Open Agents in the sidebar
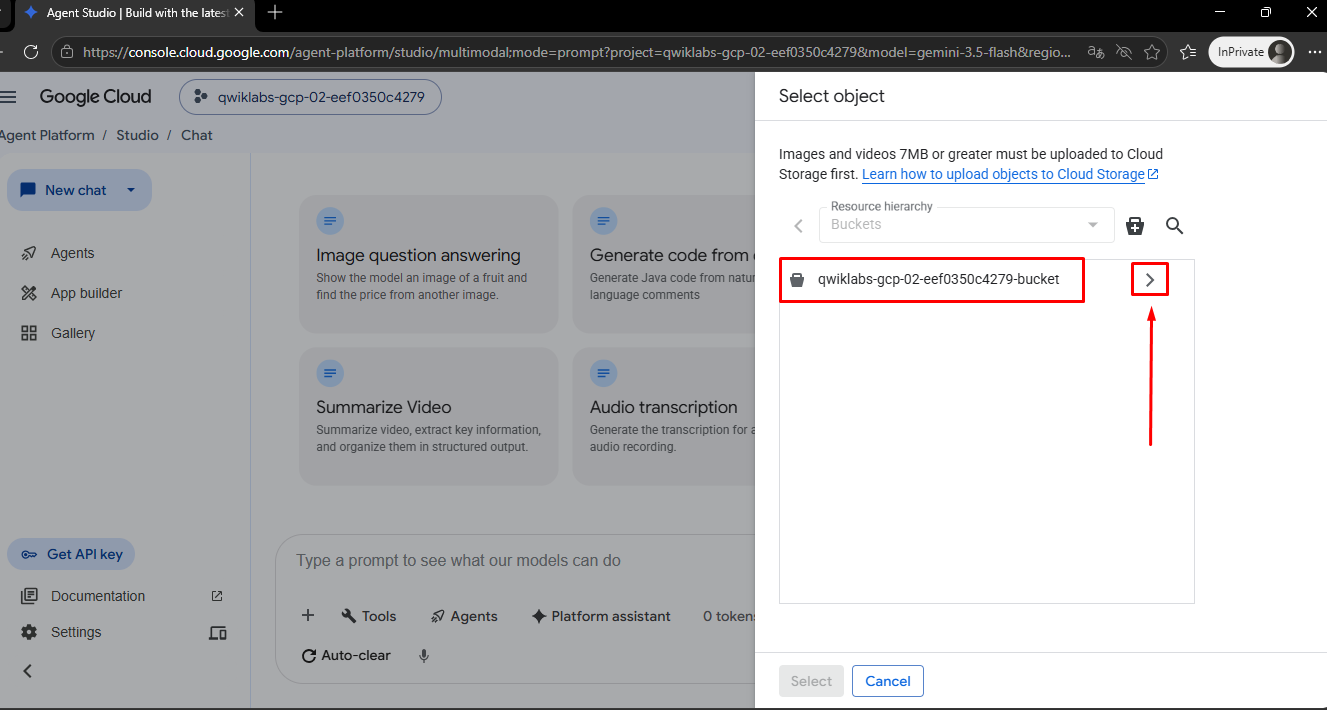1327x710 pixels. click(73, 253)
